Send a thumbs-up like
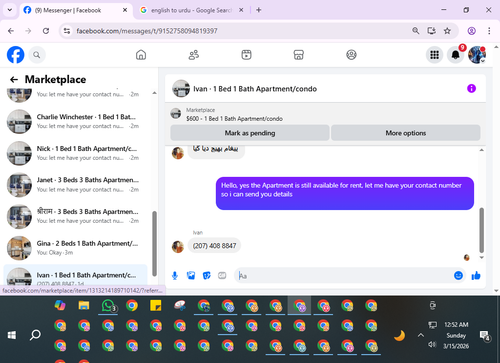Screen dimensions: 500x363 pos(476,276)
